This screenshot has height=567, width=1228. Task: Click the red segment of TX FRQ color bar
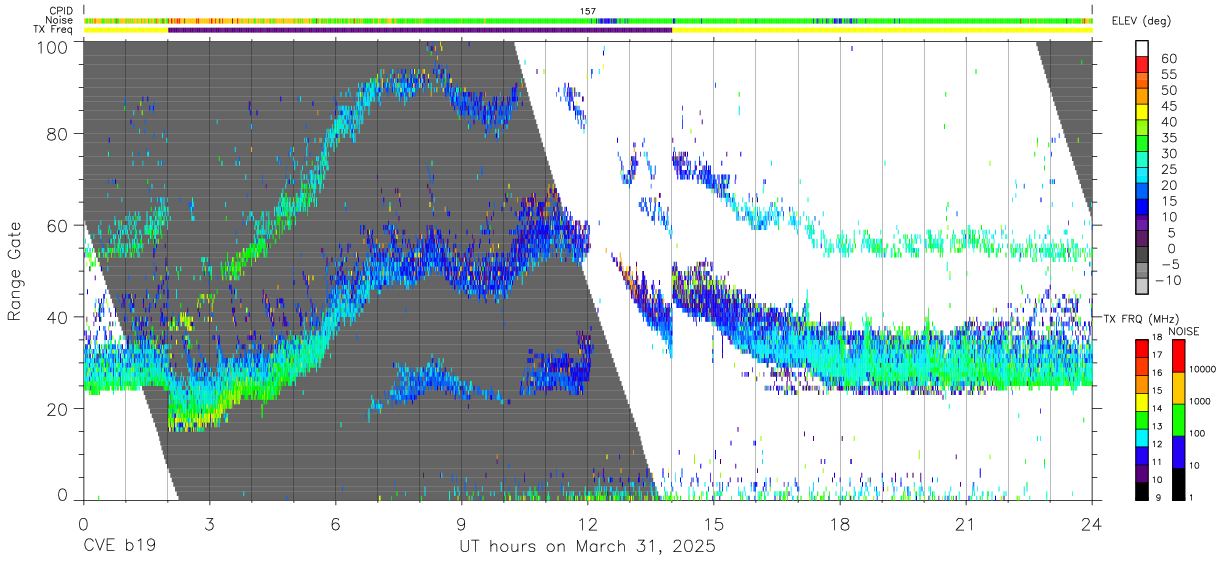pos(1142,347)
